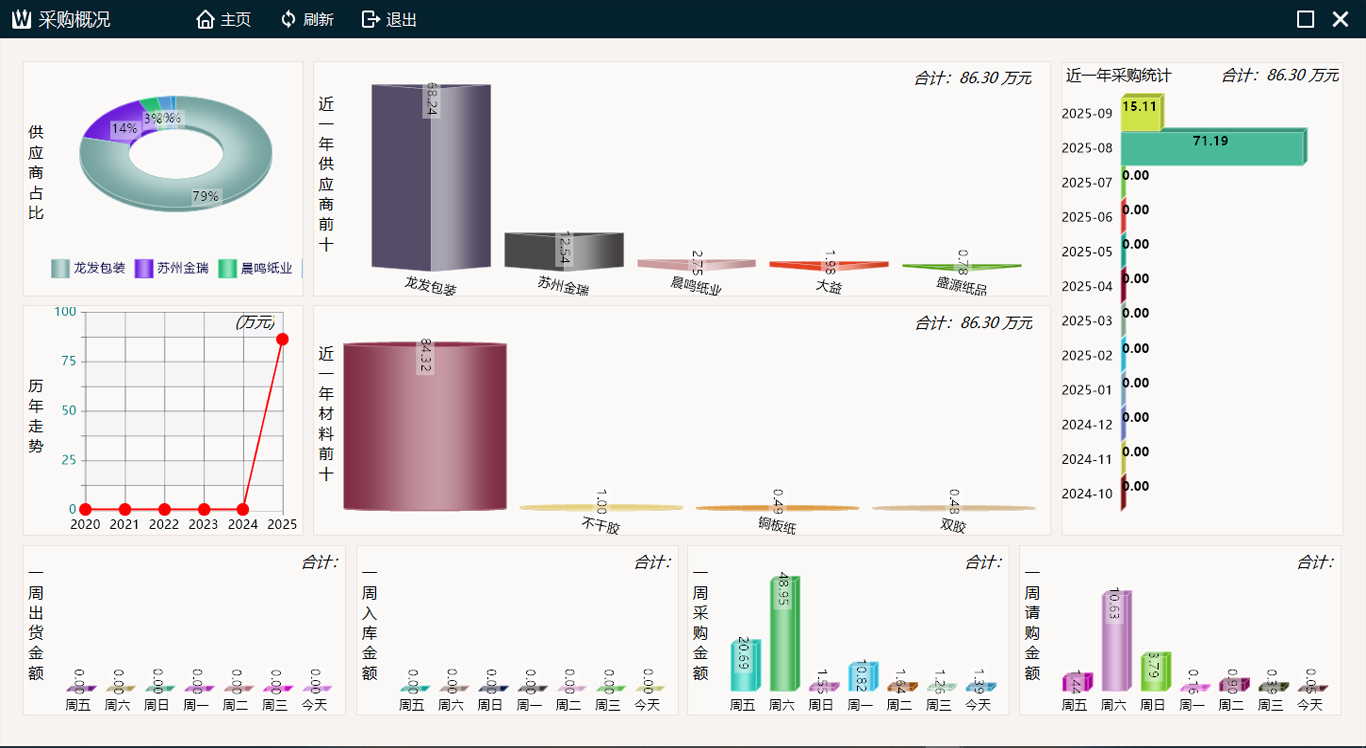Click the large 84.32 material cylinder
1366x748 pixels.
(425, 427)
